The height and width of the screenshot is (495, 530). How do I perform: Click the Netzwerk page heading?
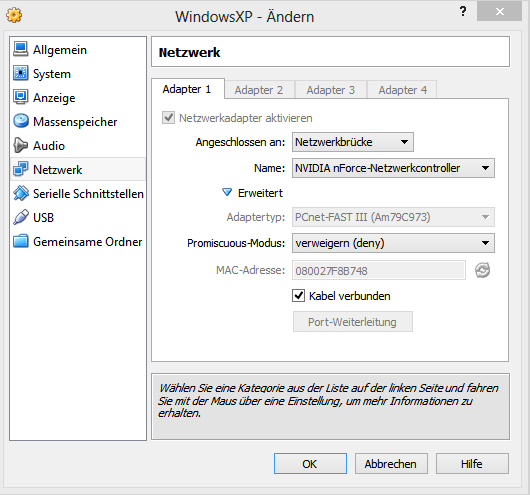tap(189, 52)
